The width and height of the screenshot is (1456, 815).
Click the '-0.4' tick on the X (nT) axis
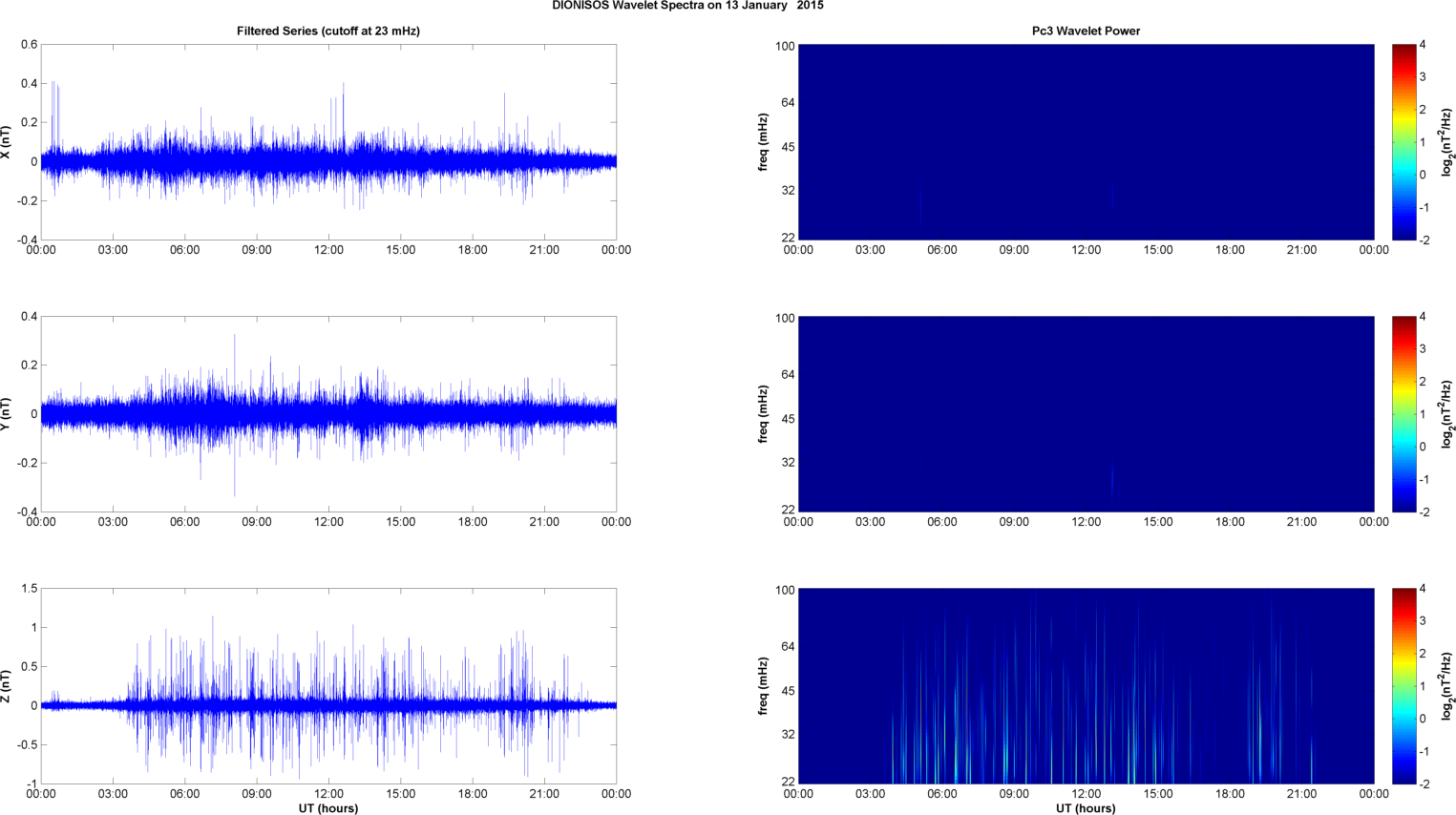(26, 240)
